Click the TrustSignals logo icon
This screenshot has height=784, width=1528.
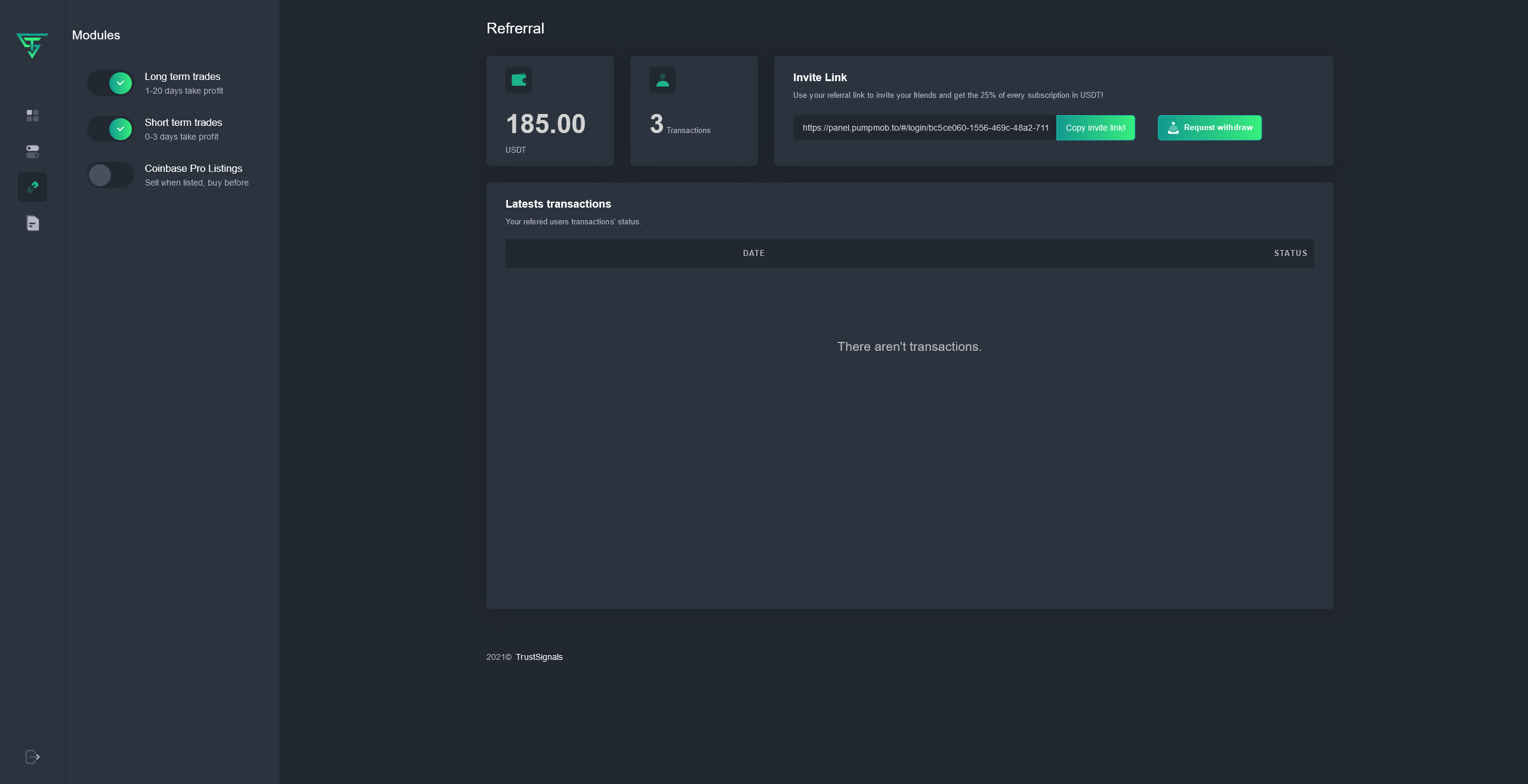[x=32, y=46]
